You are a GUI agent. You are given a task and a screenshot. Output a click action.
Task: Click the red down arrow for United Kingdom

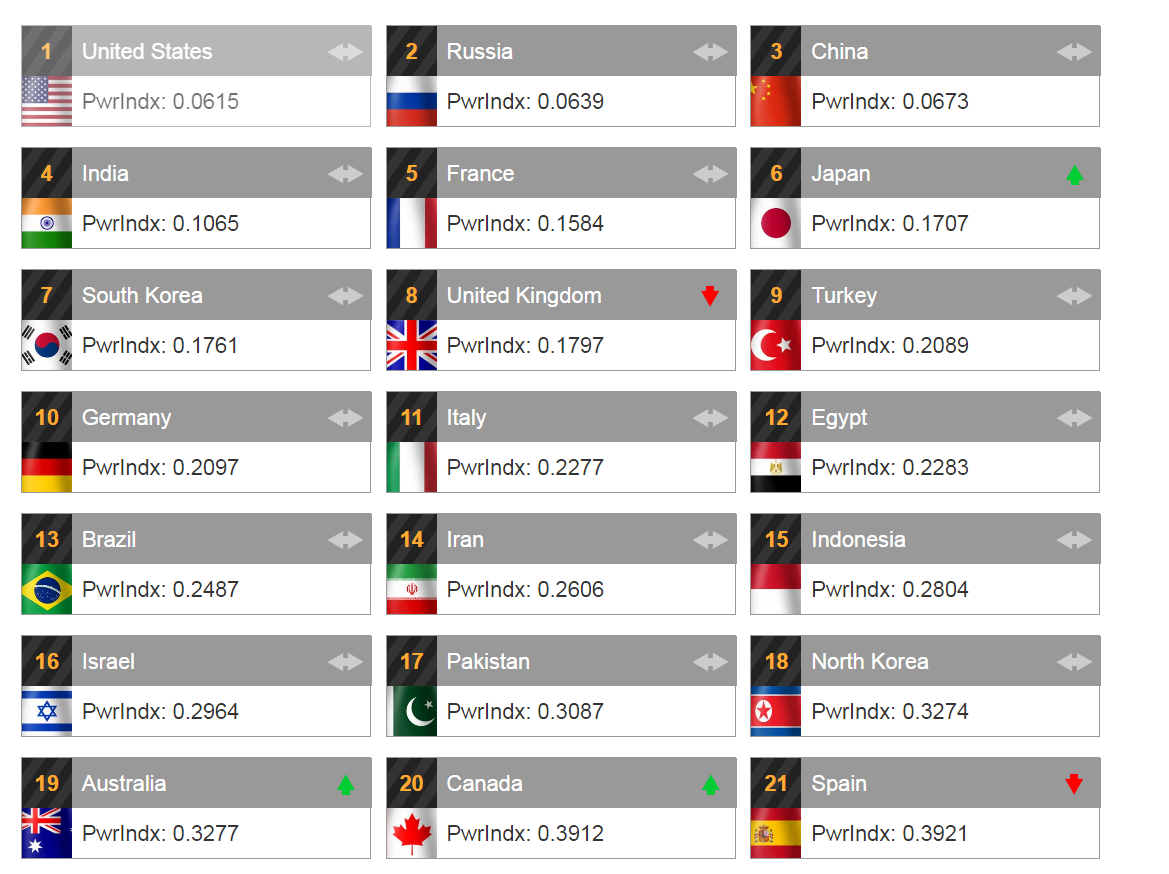click(710, 296)
